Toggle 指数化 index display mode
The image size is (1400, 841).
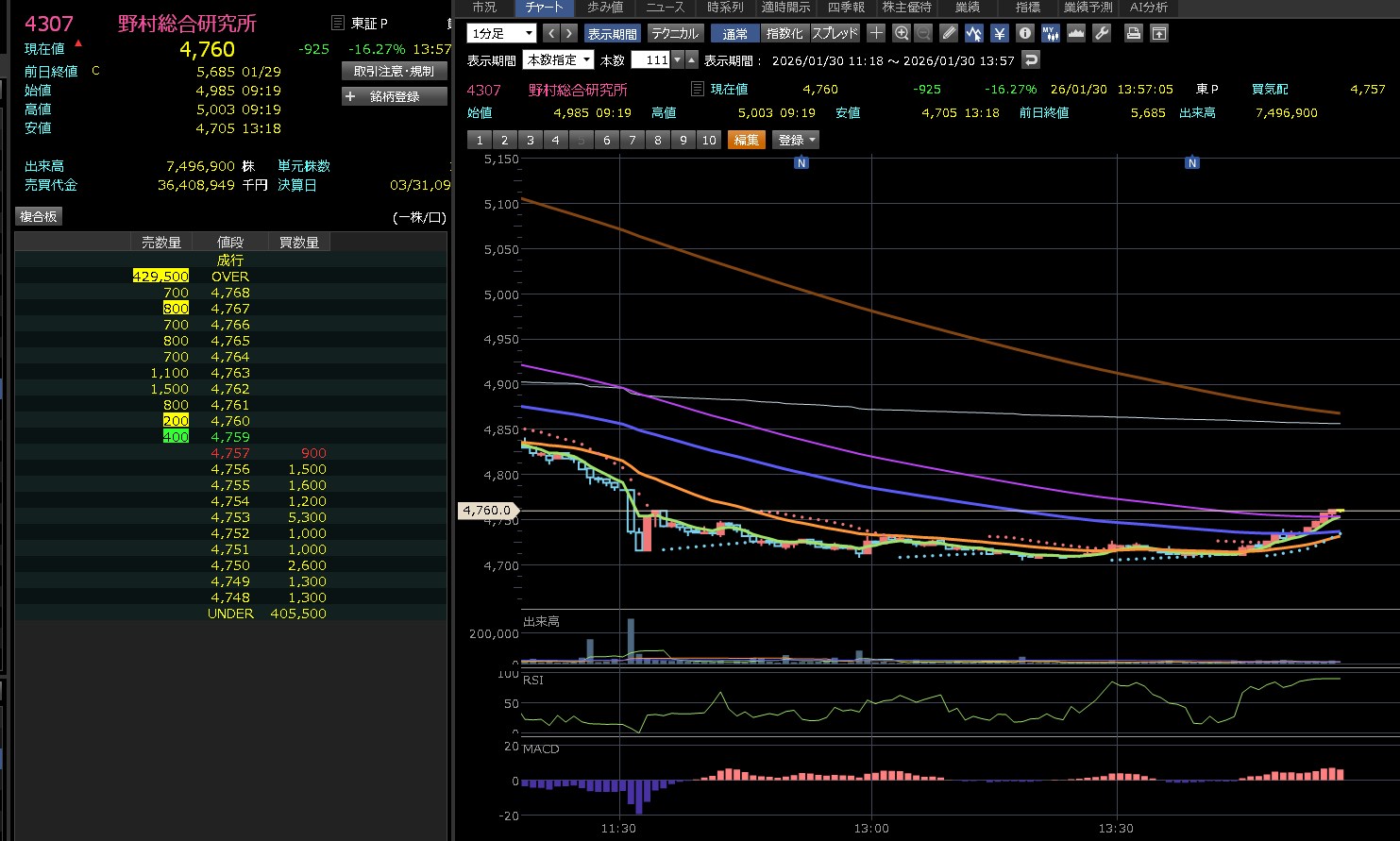(784, 33)
